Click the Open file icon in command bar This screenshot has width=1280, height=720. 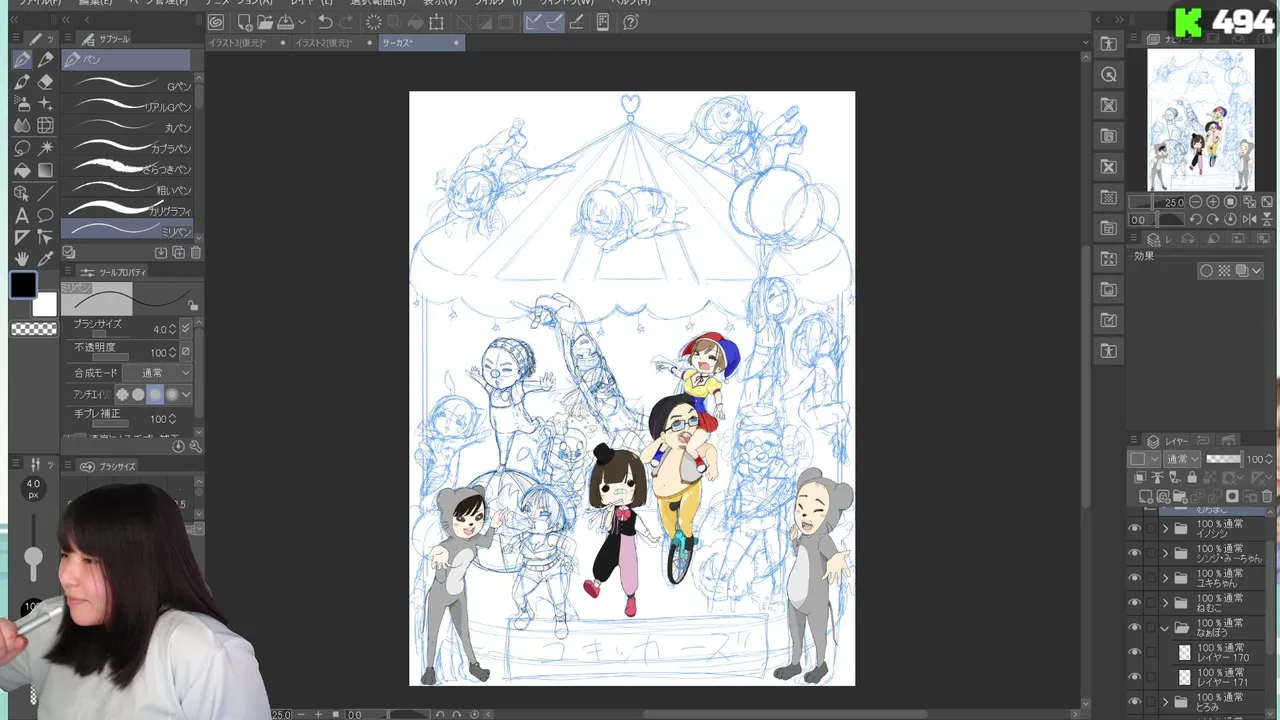tap(265, 22)
